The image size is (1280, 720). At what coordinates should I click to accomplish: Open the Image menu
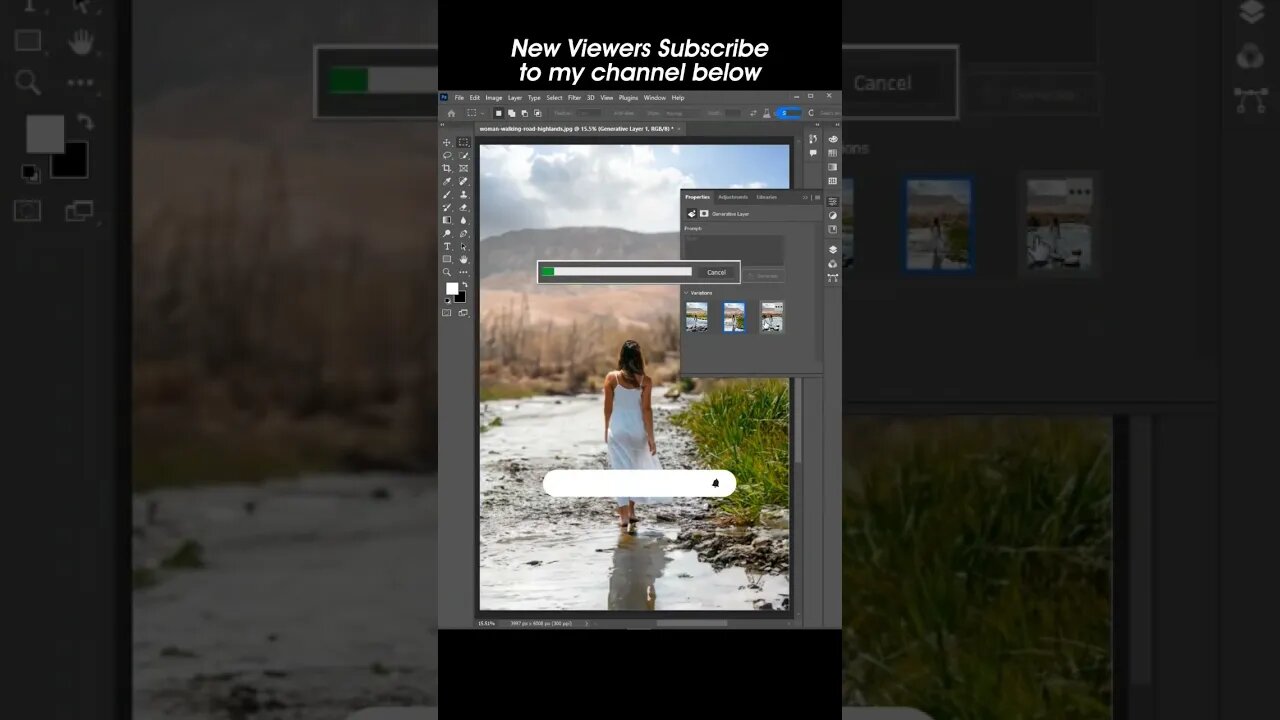pos(494,97)
